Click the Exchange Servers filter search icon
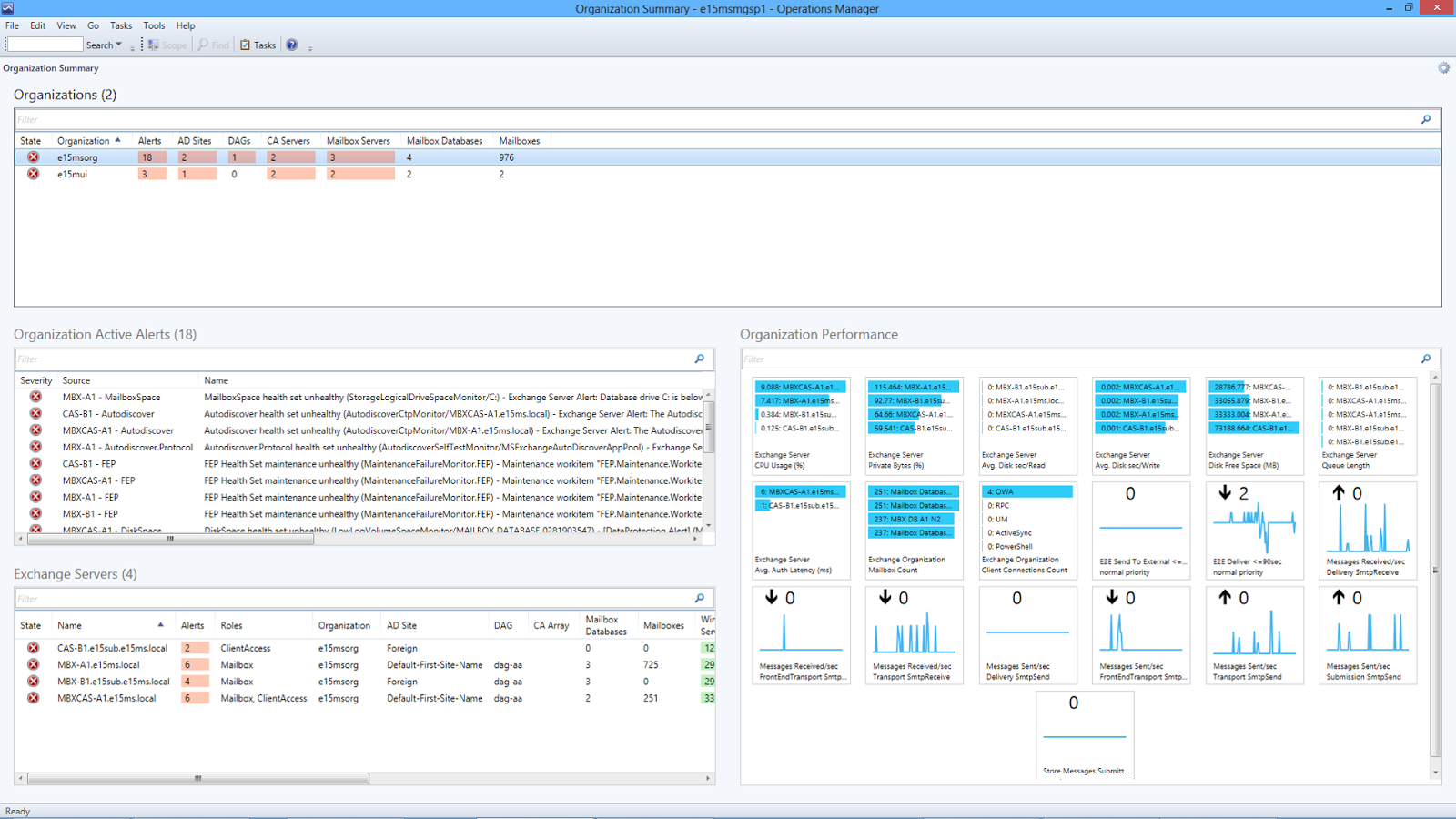The image size is (1456, 819). point(700,599)
